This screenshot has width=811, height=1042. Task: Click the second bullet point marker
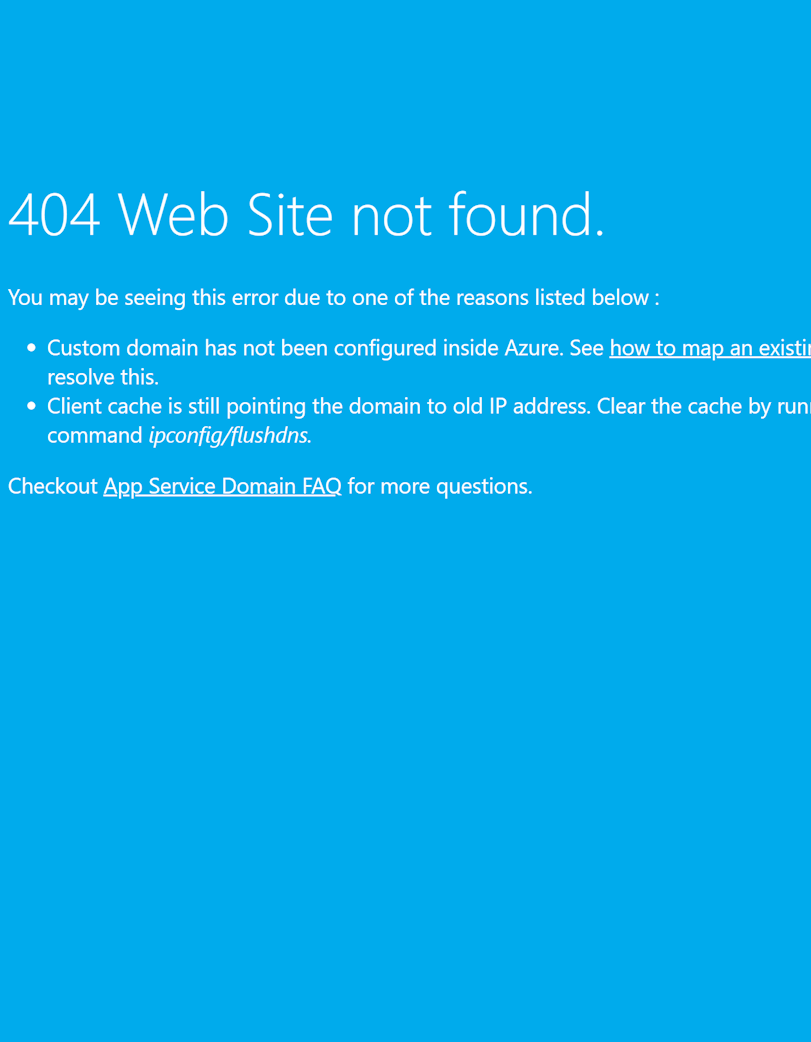click(31, 406)
